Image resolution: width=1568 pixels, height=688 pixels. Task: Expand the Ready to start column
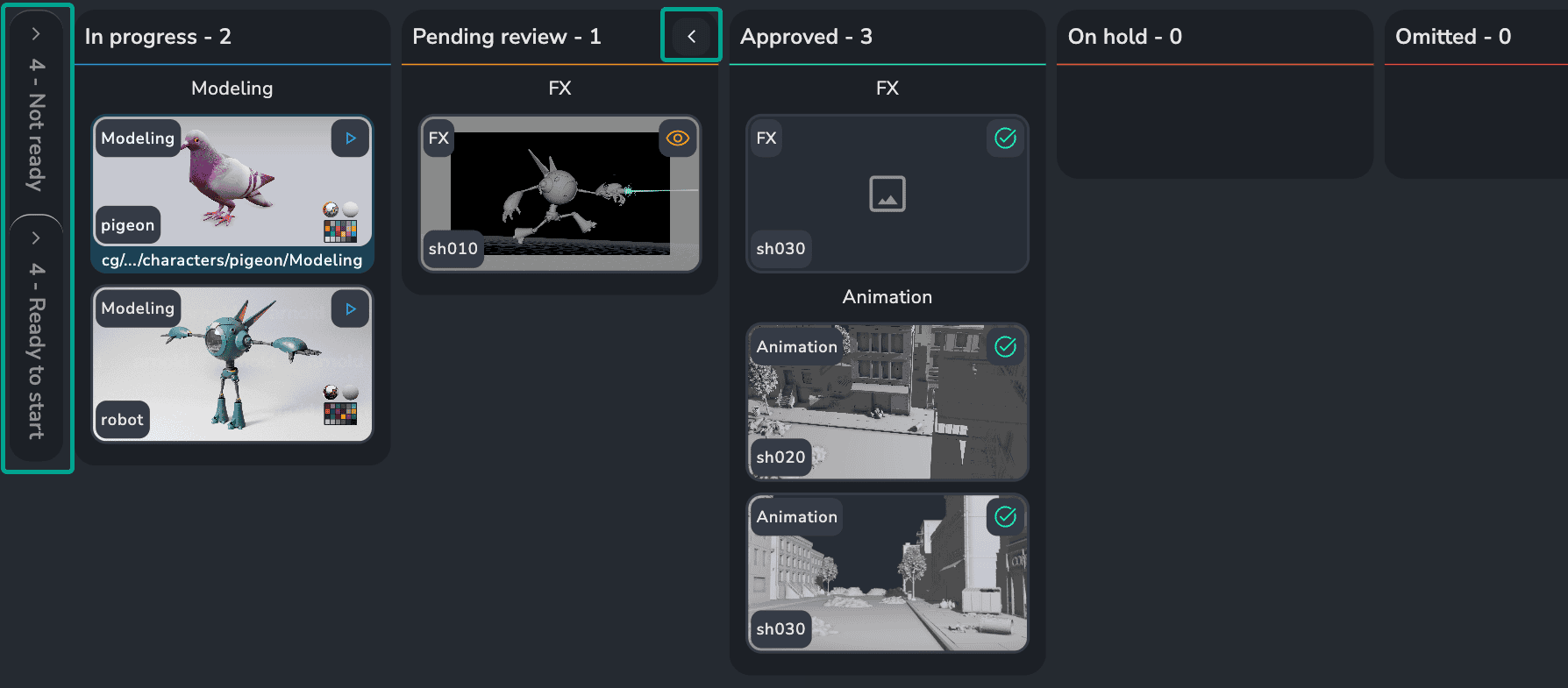(x=36, y=238)
